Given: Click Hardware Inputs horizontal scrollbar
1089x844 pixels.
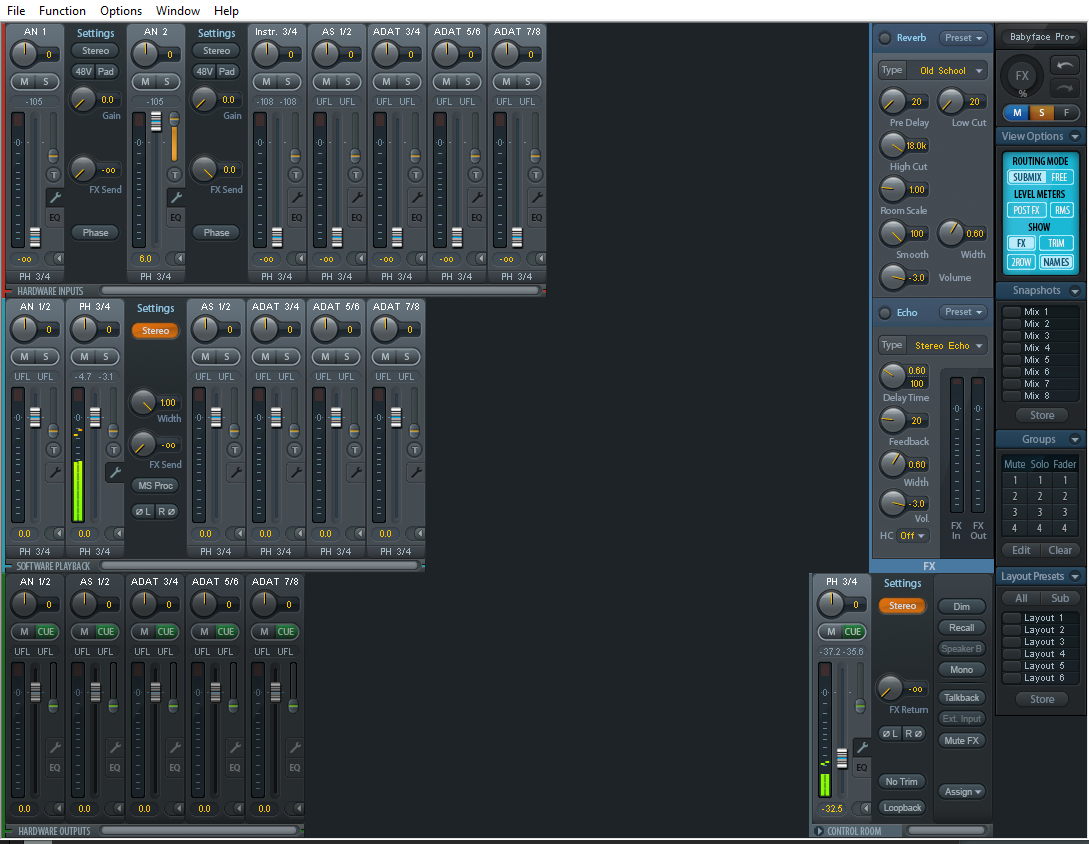Looking at the screenshot, I should 319,290.
